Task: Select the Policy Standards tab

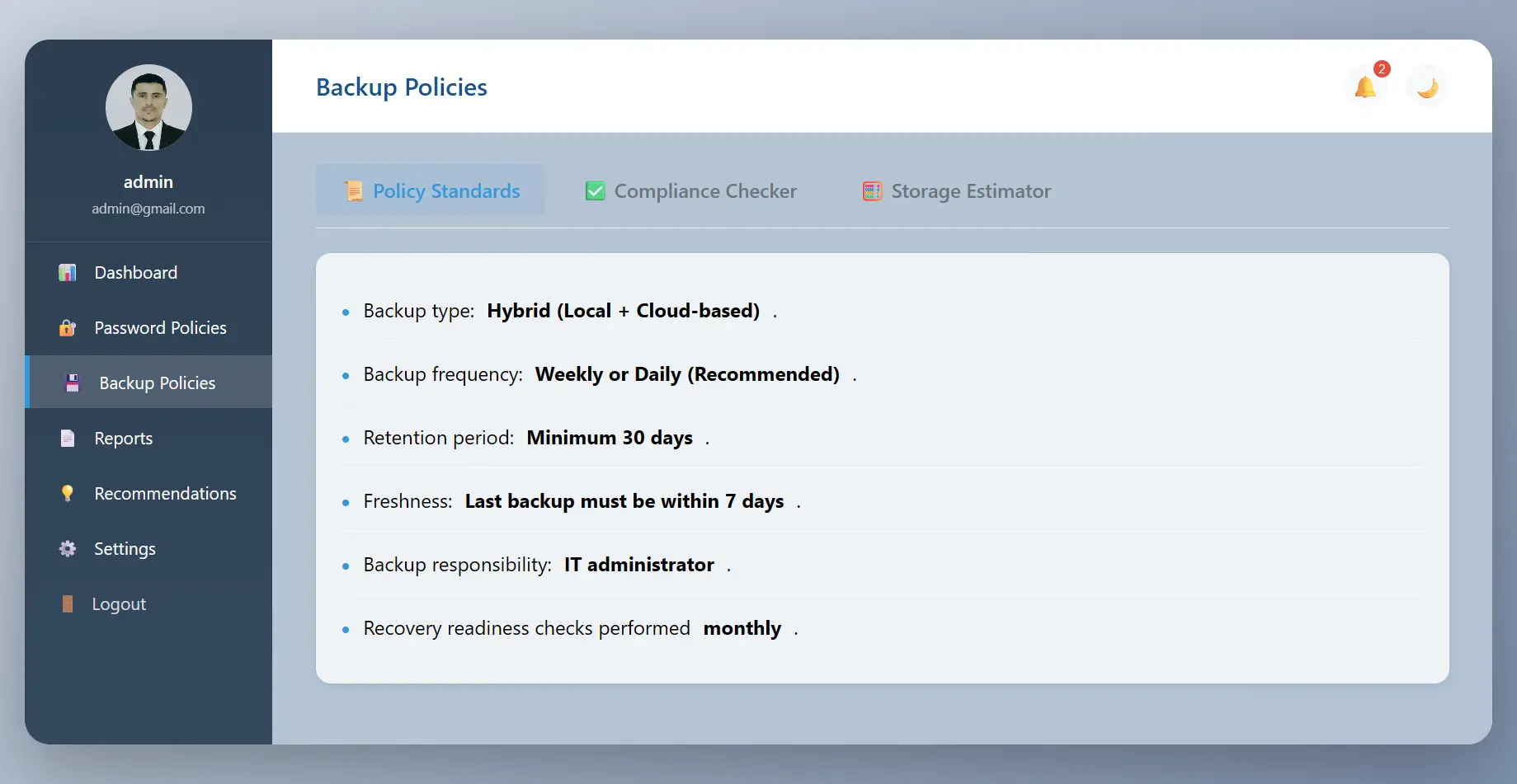Action: point(431,191)
